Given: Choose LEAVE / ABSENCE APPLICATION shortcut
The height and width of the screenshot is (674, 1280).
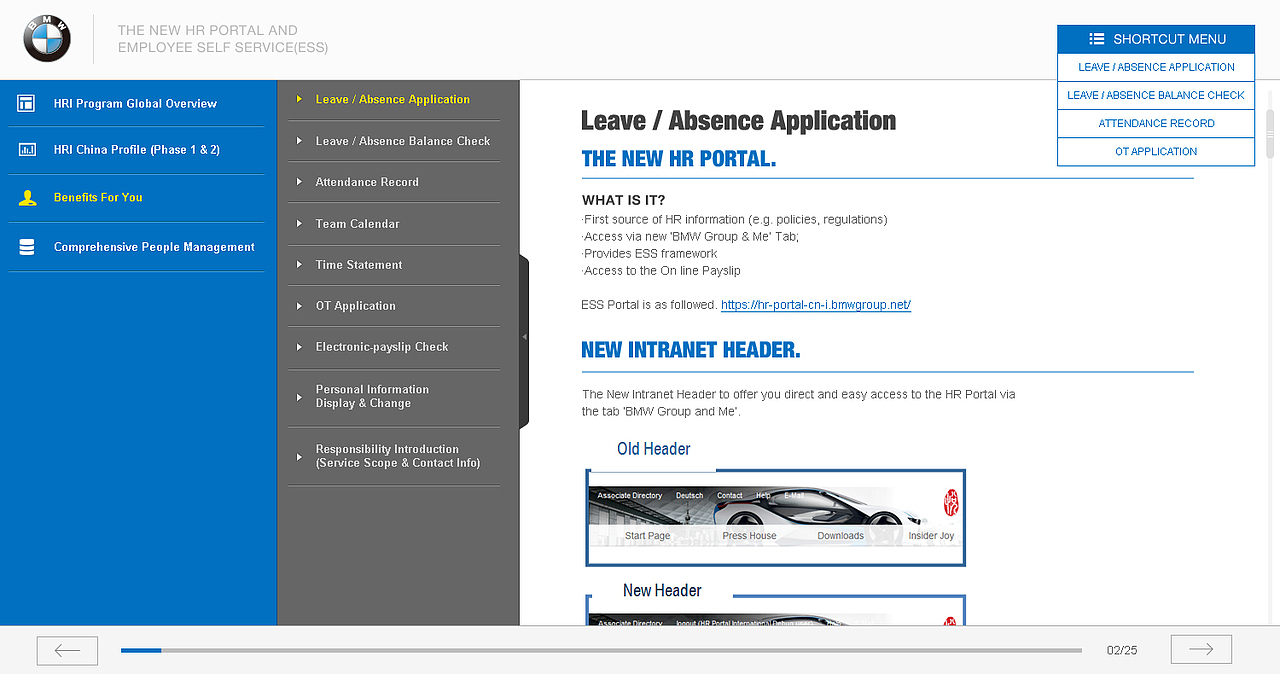Looking at the screenshot, I should click(1156, 67).
